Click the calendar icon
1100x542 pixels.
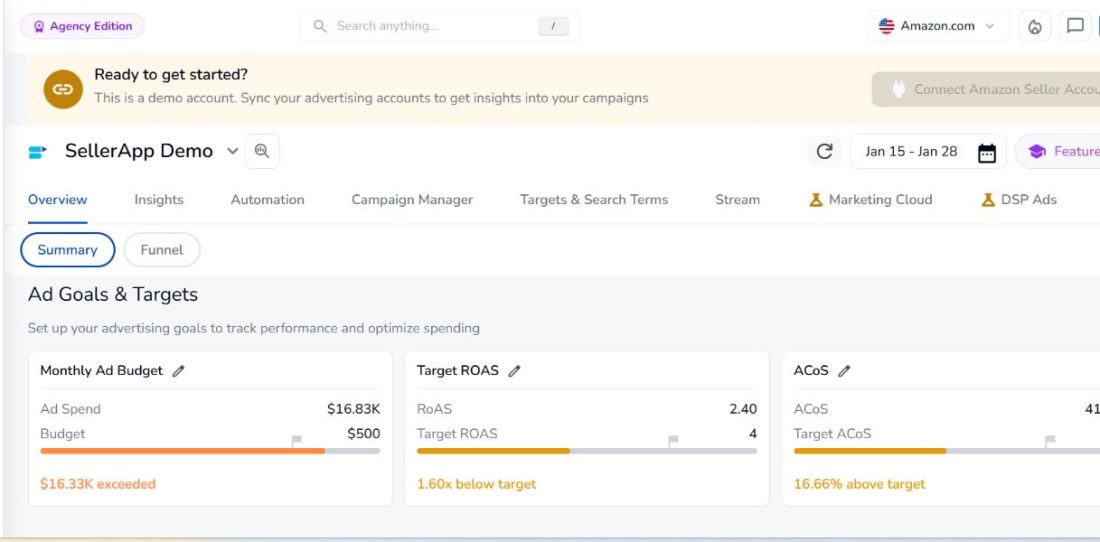click(986, 152)
